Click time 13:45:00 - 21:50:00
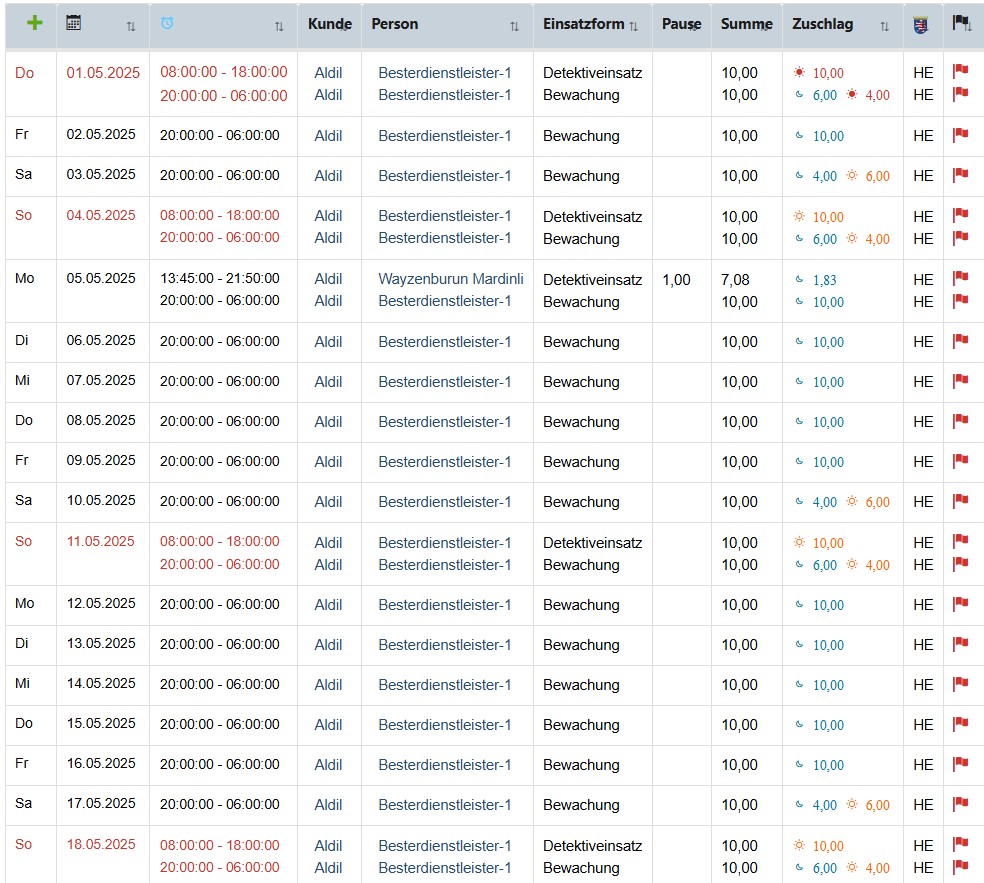This screenshot has height=883, width=984. [220, 278]
